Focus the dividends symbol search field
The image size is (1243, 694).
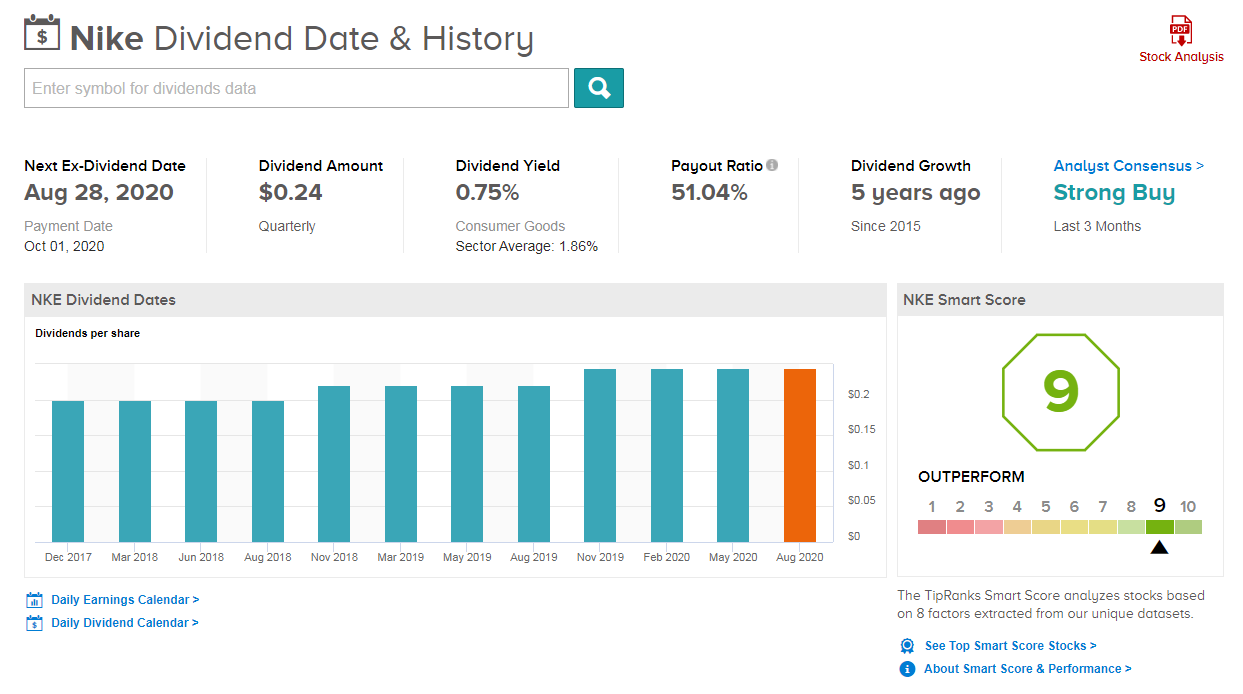[x=296, y=88]
